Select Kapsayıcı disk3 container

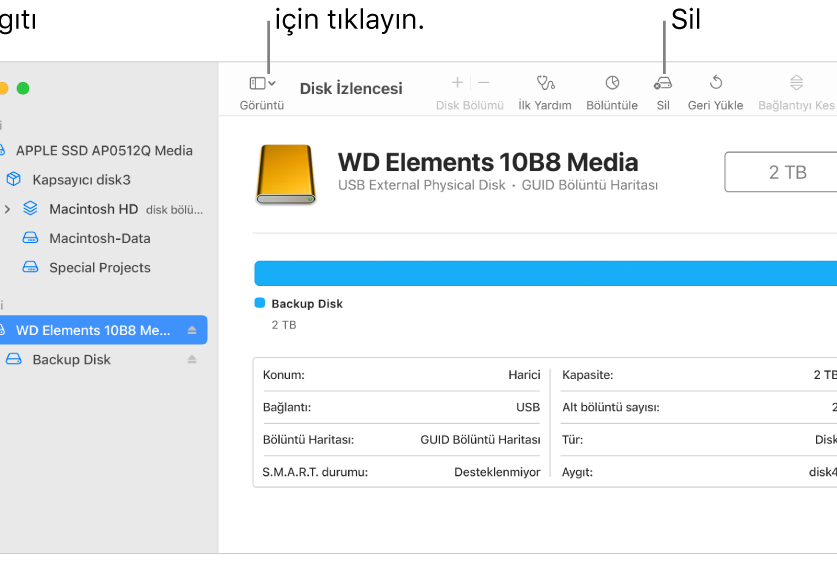coord(81,180)
